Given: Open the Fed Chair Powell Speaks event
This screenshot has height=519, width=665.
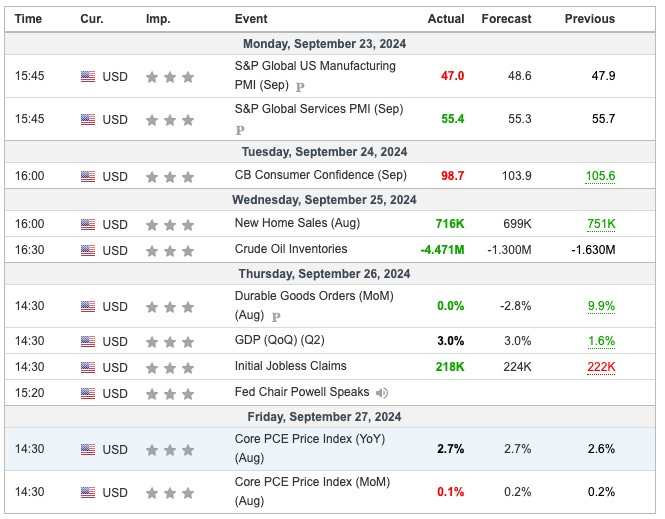Looking at the screenshot, I should click(302, 392).
